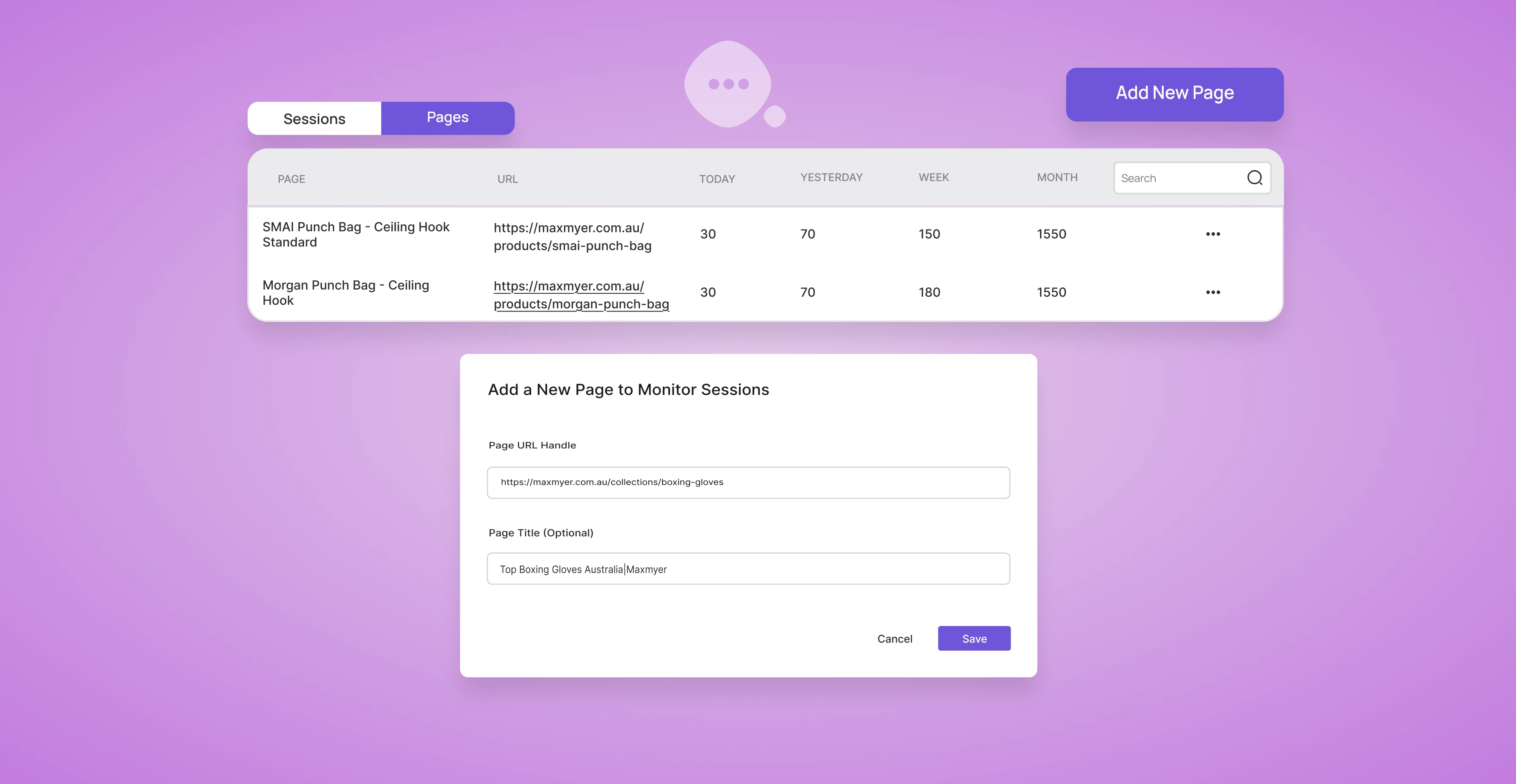Select the SMAI Punch Bag page name

(x=356, y=234)
